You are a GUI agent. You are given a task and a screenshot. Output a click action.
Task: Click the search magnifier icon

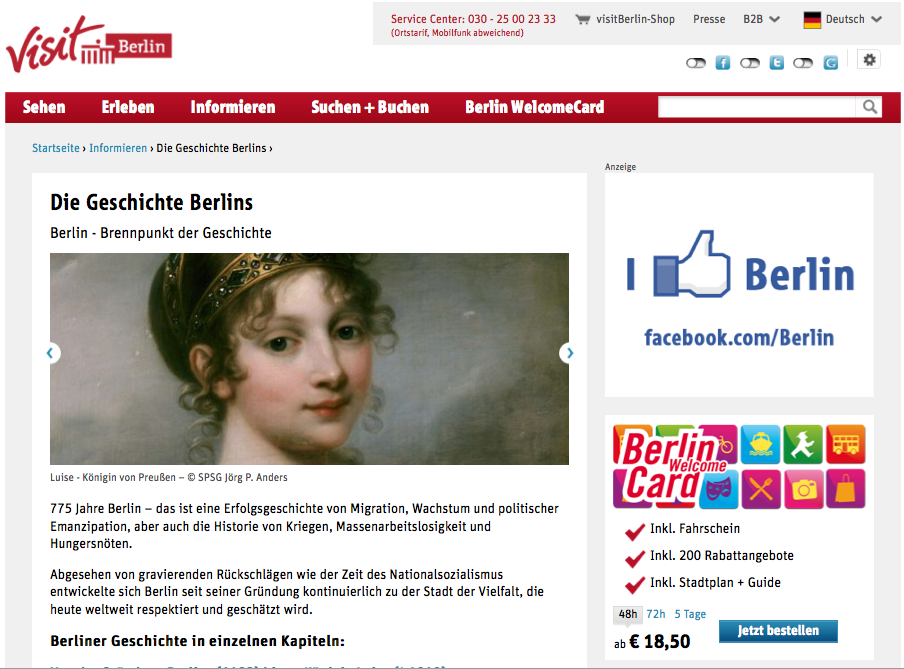tap(869, 107)
